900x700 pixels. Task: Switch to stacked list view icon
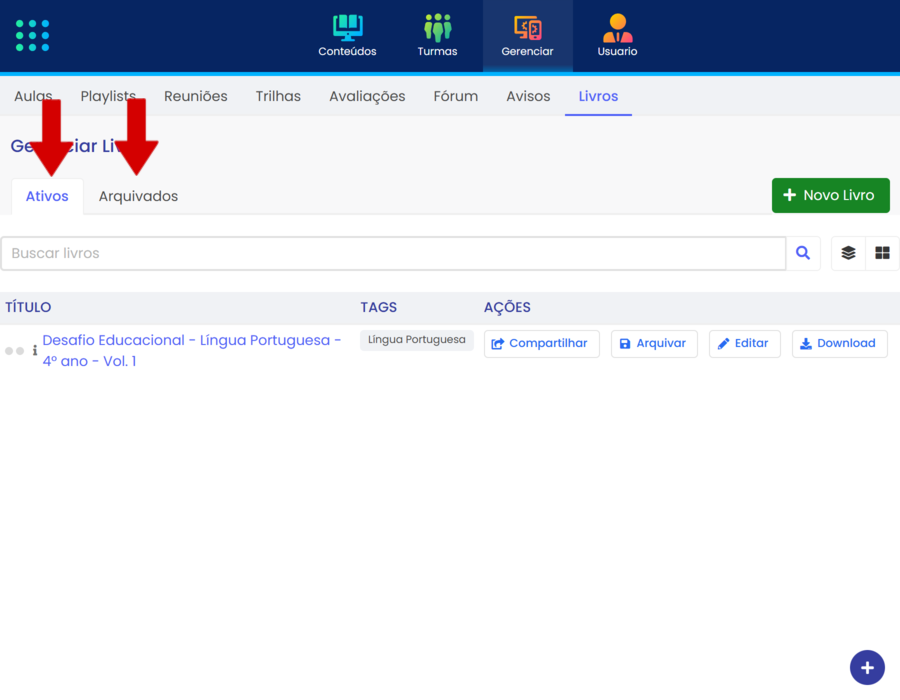coord(848,254)
